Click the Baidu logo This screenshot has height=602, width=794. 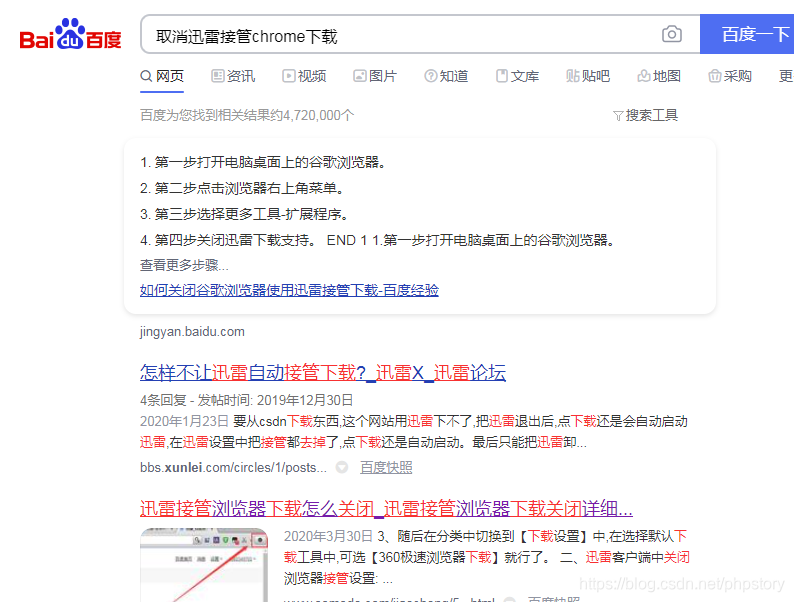(x=70, y=34)
